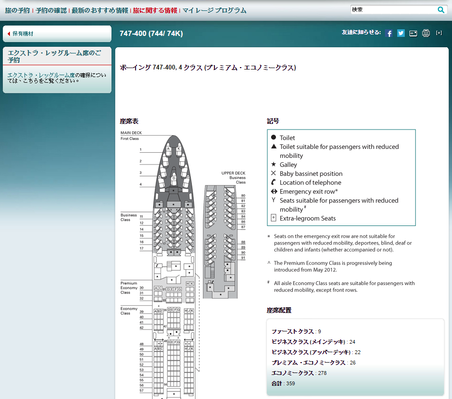
Task: Select the エコノミークラス: 278 line
Action: (x=299, y=373)
